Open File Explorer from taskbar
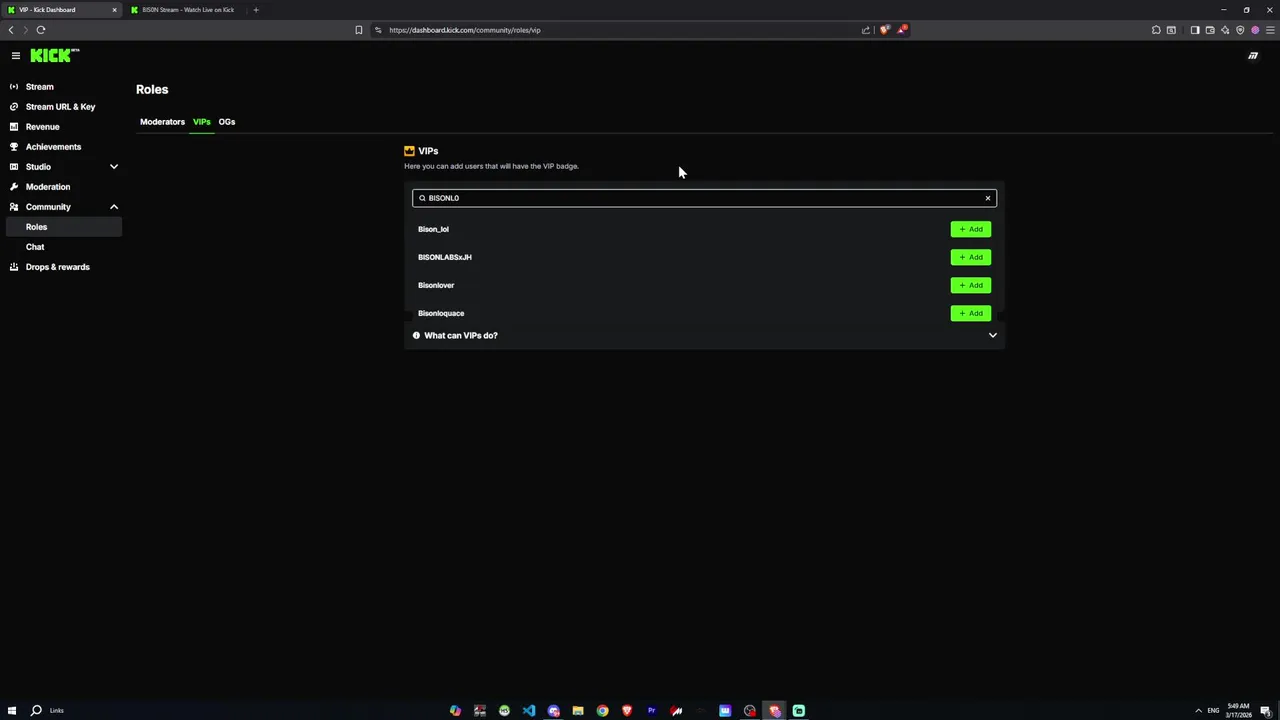This screenshot has width=1280, height=720. click(578, 711)
